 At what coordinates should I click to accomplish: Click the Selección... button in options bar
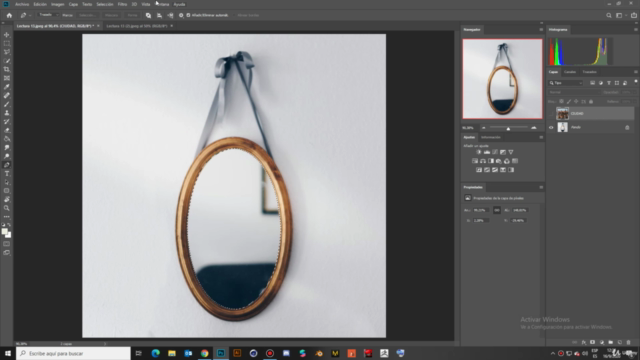point(87,15)
